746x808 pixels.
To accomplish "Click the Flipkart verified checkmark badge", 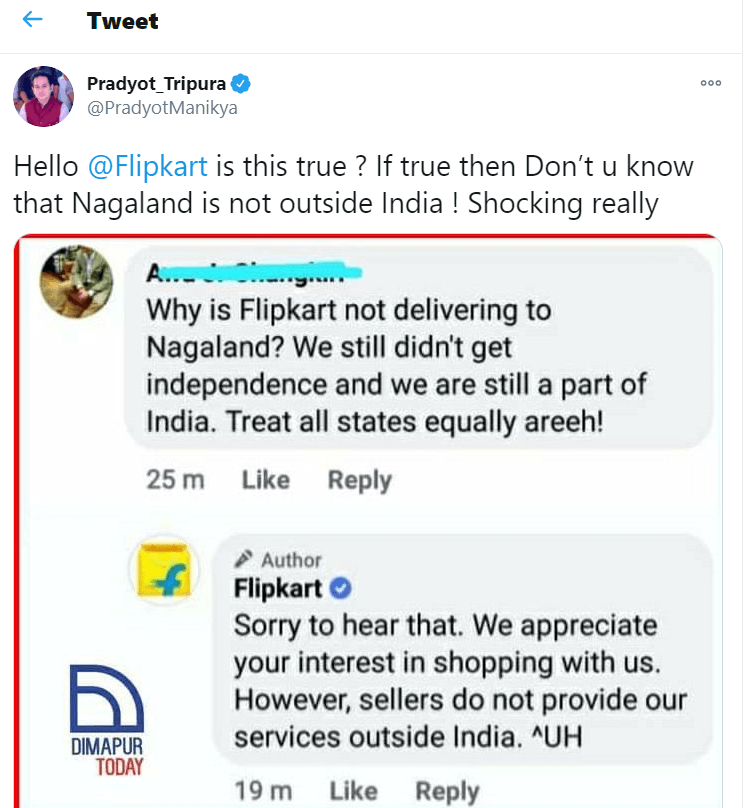I will pyautogui.click(x=339, y=588).
